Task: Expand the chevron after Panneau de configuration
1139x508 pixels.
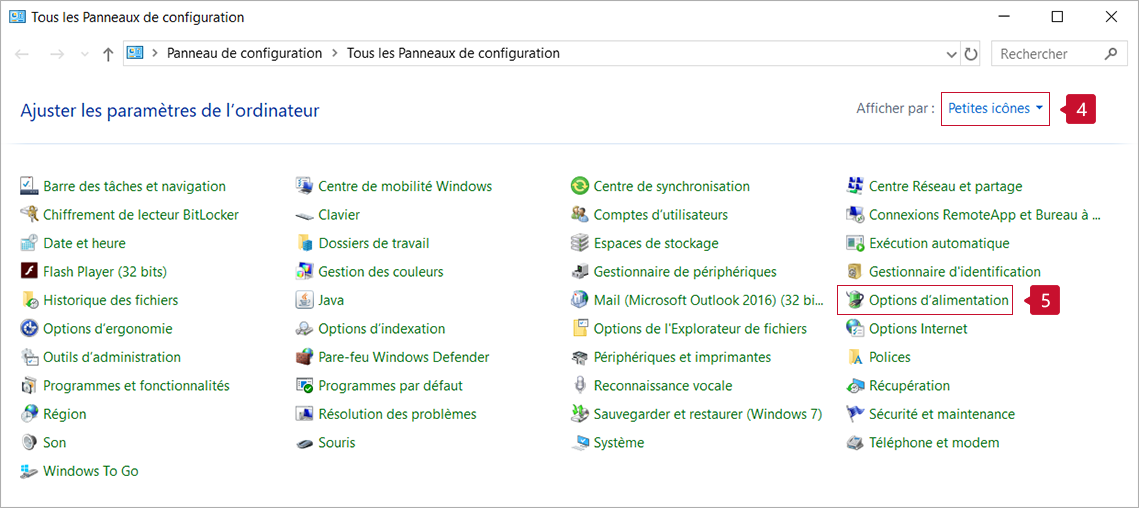Action: pyautogui.click(x=335, y=54)
